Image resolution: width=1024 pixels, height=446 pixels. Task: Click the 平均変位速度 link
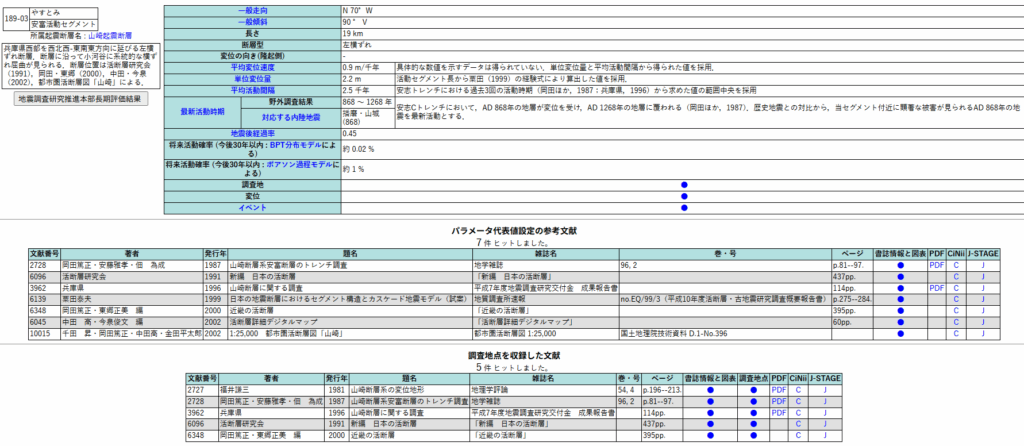click(253, 66)
